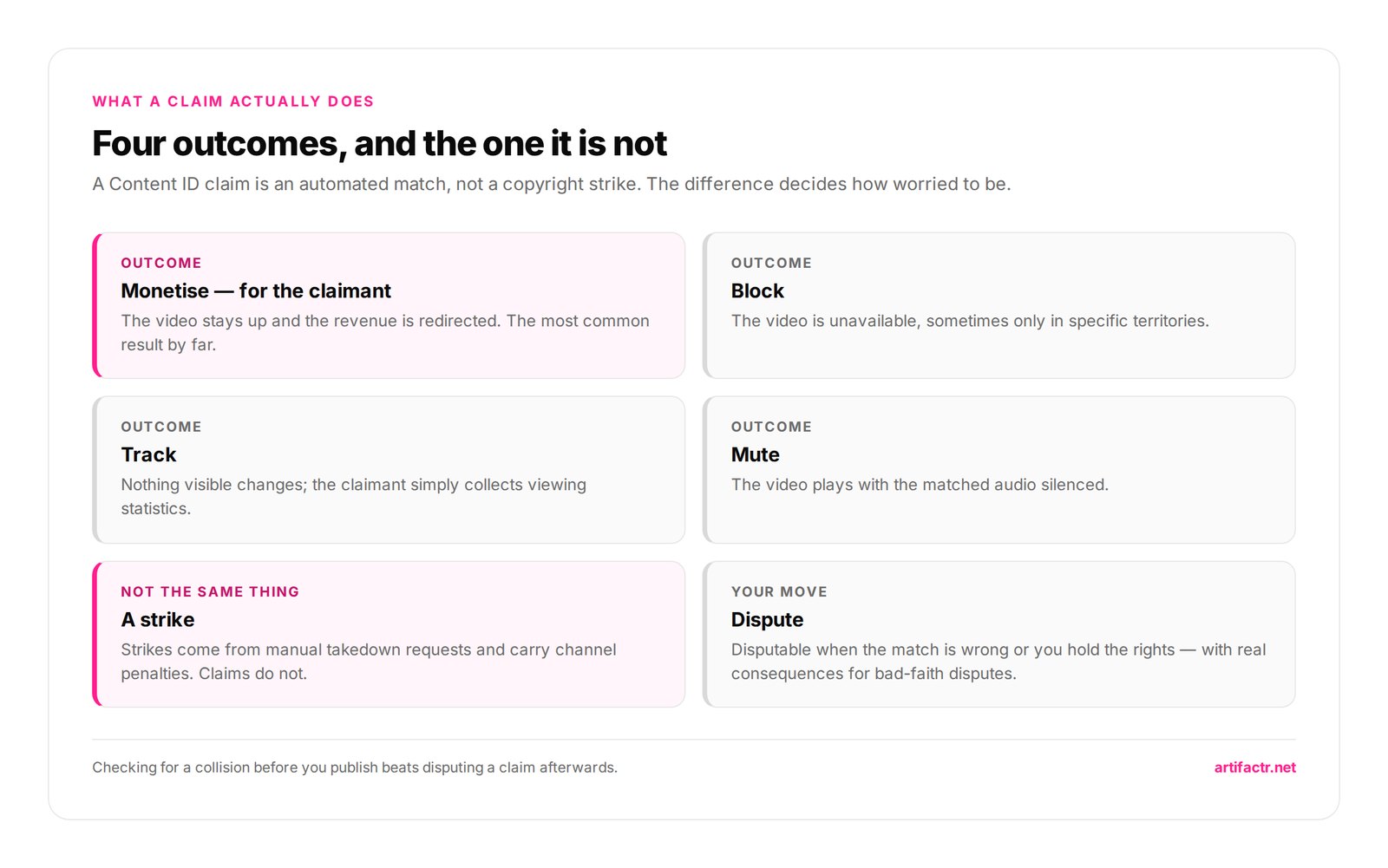Click the text 'The video stays up and the revenue is redirected'
Image resolution: width=1388 pixels, height=868 pixels.
[311, 321]
